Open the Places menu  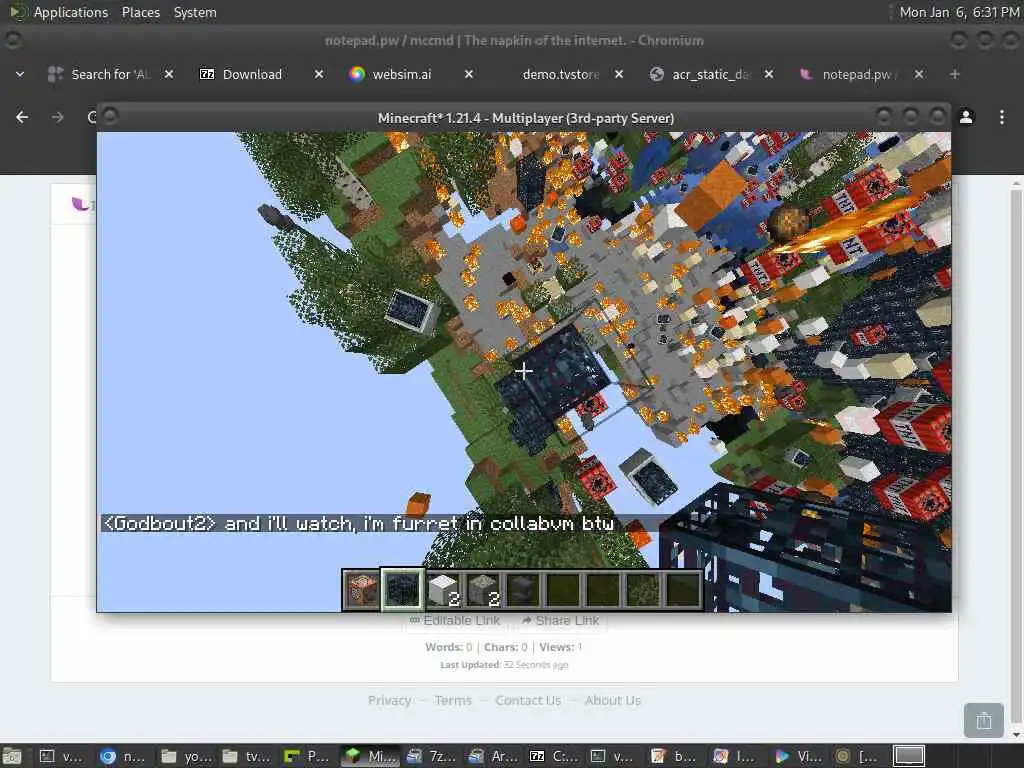[140, 12]
